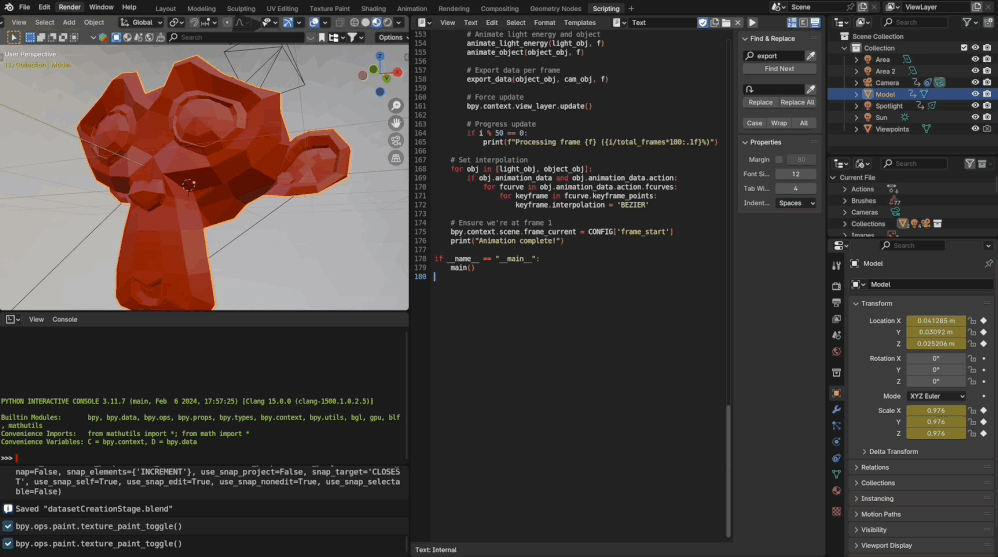Toggle the Wrap search option
This screenshot has height=557, width=998.
point(778,123)
